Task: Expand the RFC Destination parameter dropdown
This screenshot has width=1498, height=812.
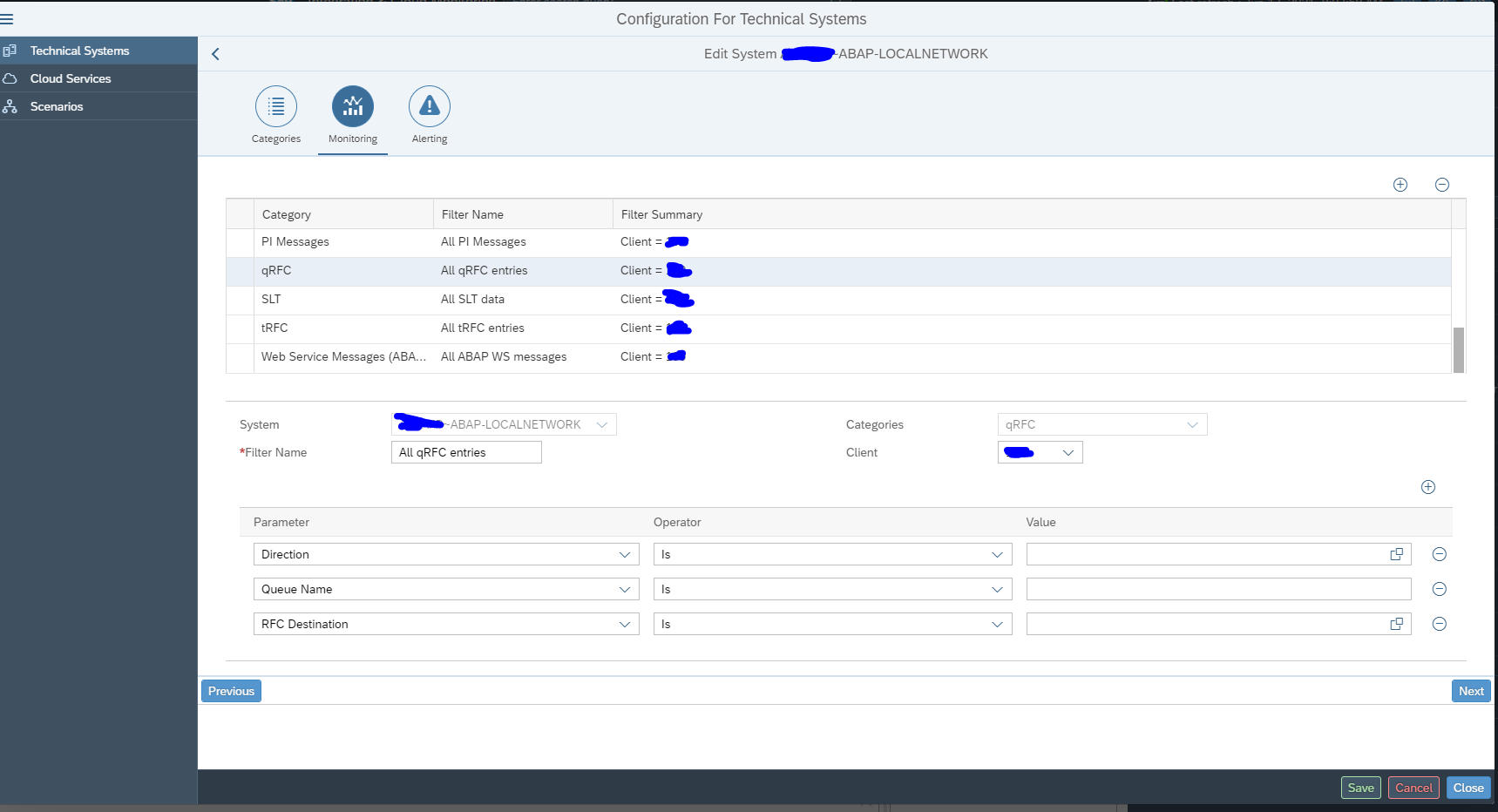Action: (x=625, y=625)
